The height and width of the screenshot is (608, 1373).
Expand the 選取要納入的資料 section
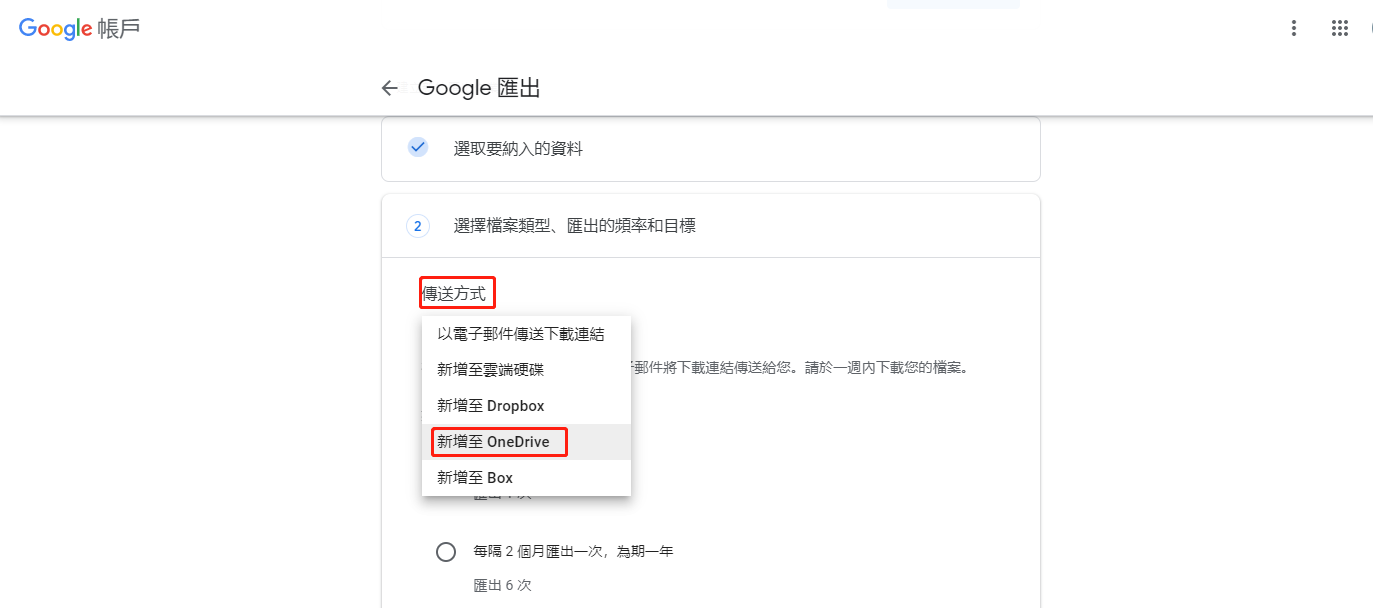pyautogui.click(x=518, y=149)
